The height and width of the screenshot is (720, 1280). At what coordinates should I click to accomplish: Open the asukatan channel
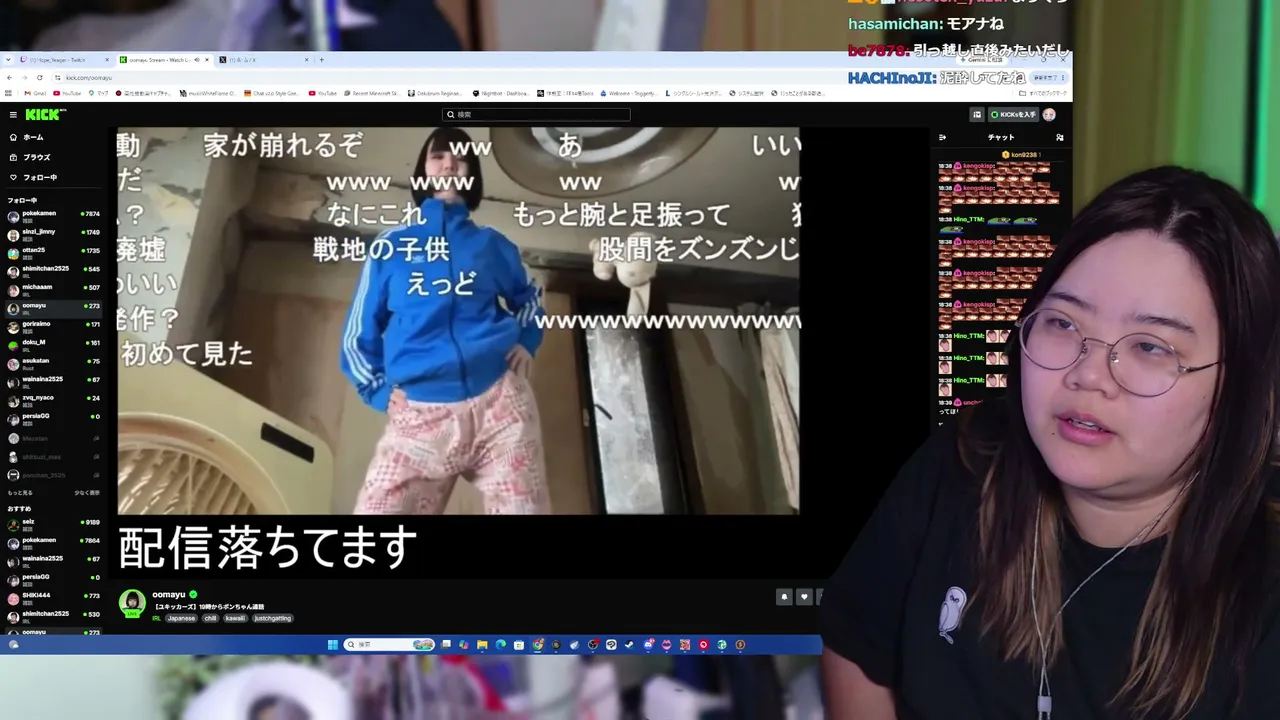point(54,362)
